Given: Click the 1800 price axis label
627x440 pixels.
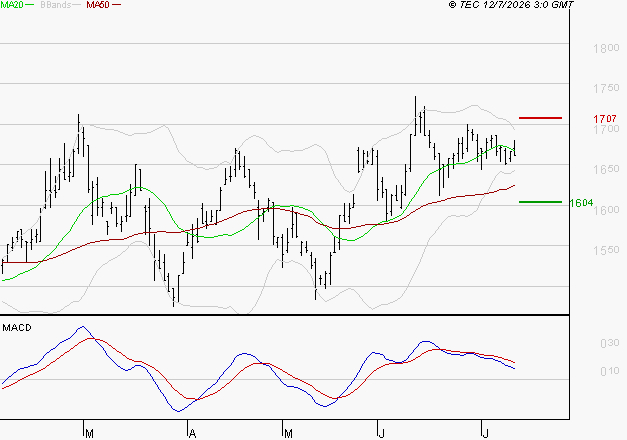Looking at the screenshot, I should coord(606,48).
